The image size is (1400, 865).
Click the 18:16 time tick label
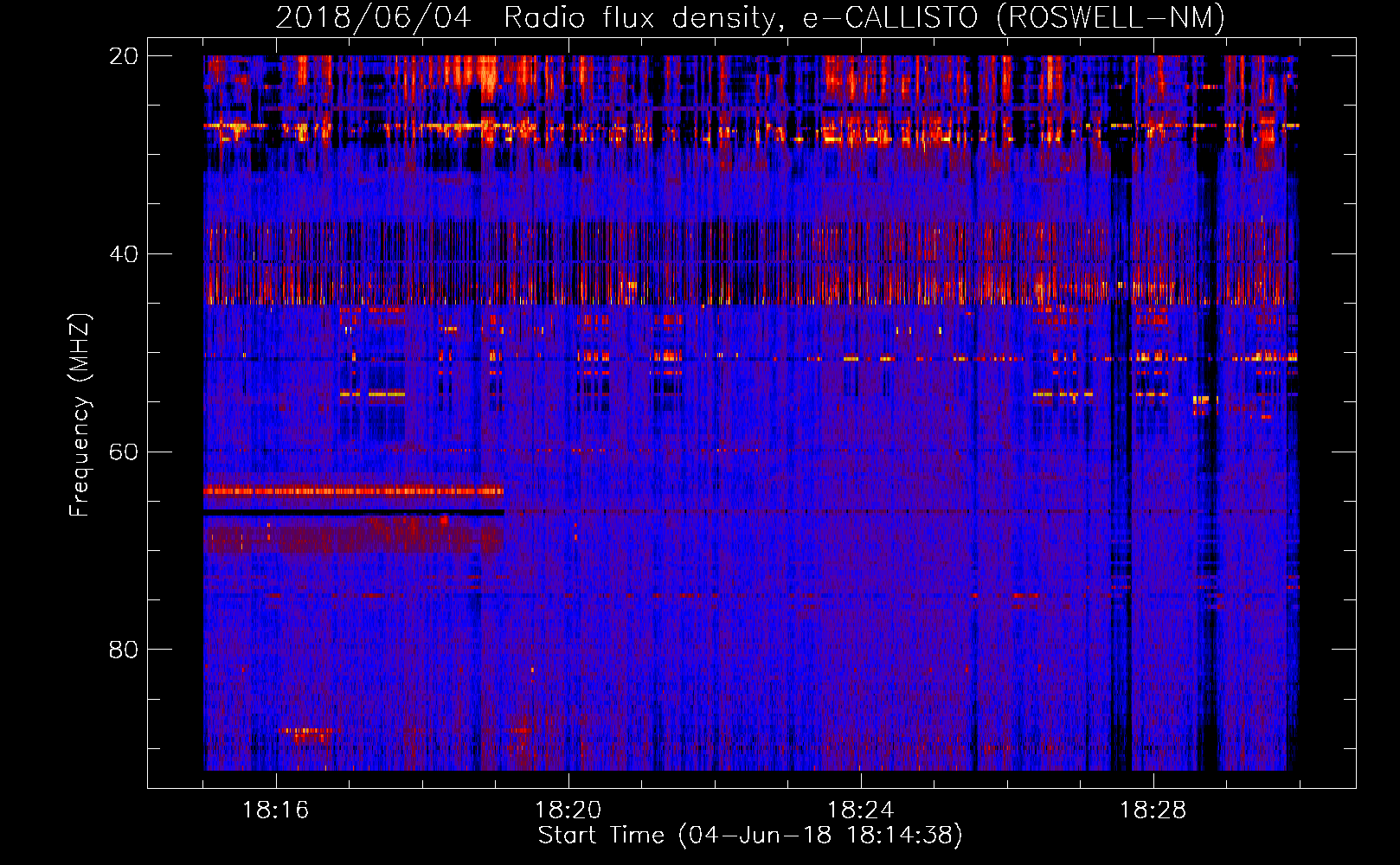tap(276, 811)
